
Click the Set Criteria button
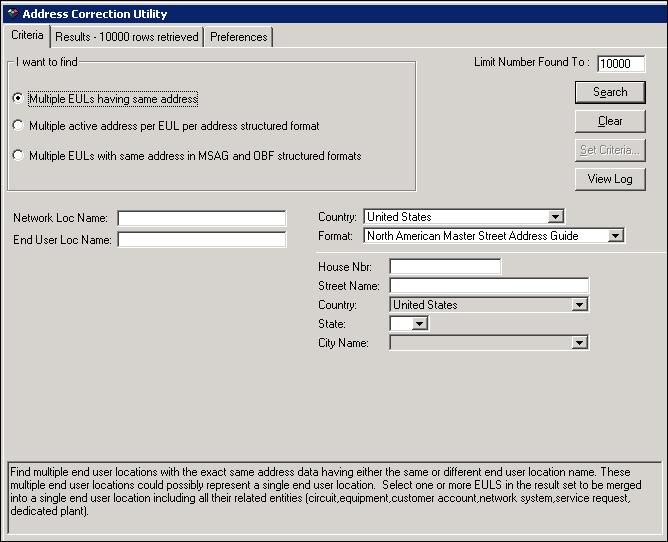[x=610, y=150]
